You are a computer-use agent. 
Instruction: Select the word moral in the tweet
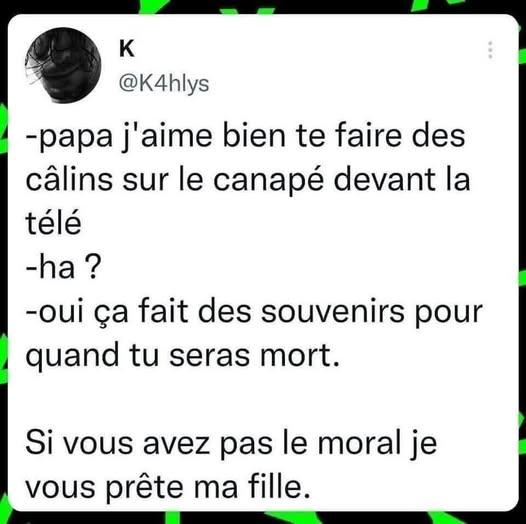point(359,443)
